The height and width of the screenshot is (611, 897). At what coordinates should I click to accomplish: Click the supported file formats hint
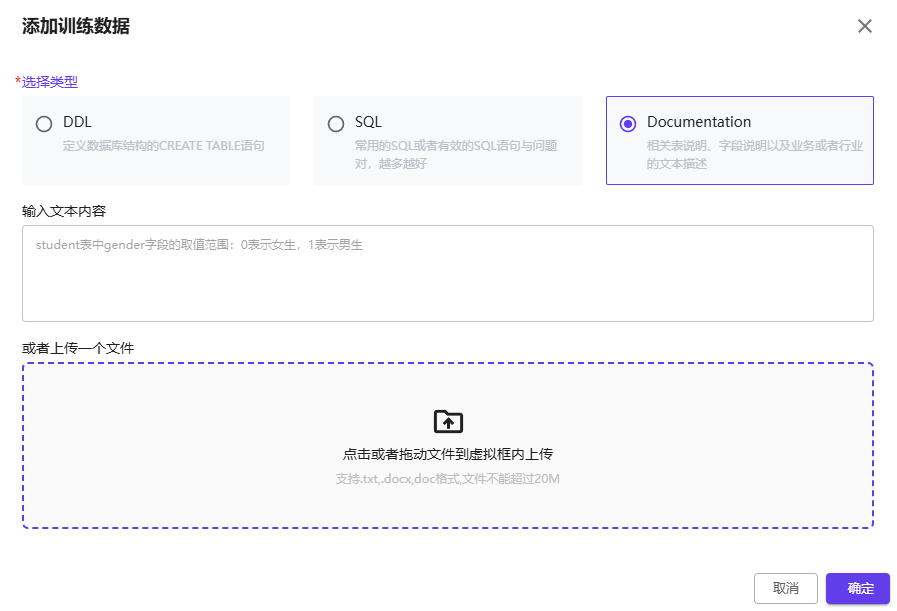point(448,479)
